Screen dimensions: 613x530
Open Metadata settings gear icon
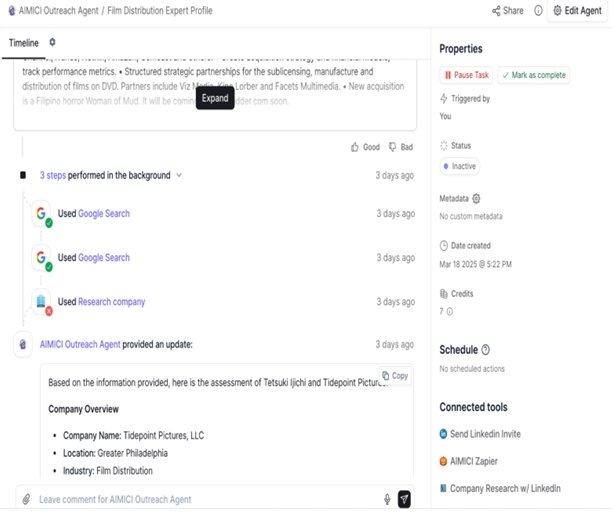476,199
